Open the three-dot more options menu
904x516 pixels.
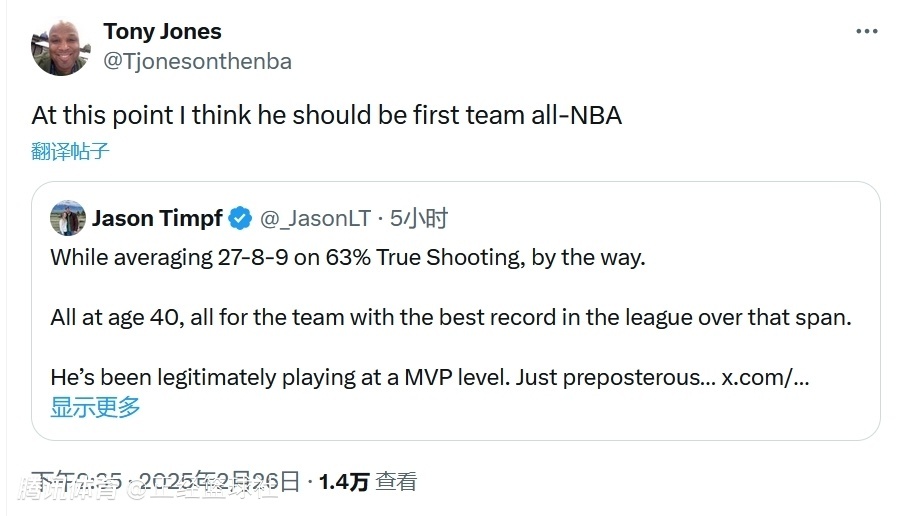pyautogui.click(x=866, y=32)
